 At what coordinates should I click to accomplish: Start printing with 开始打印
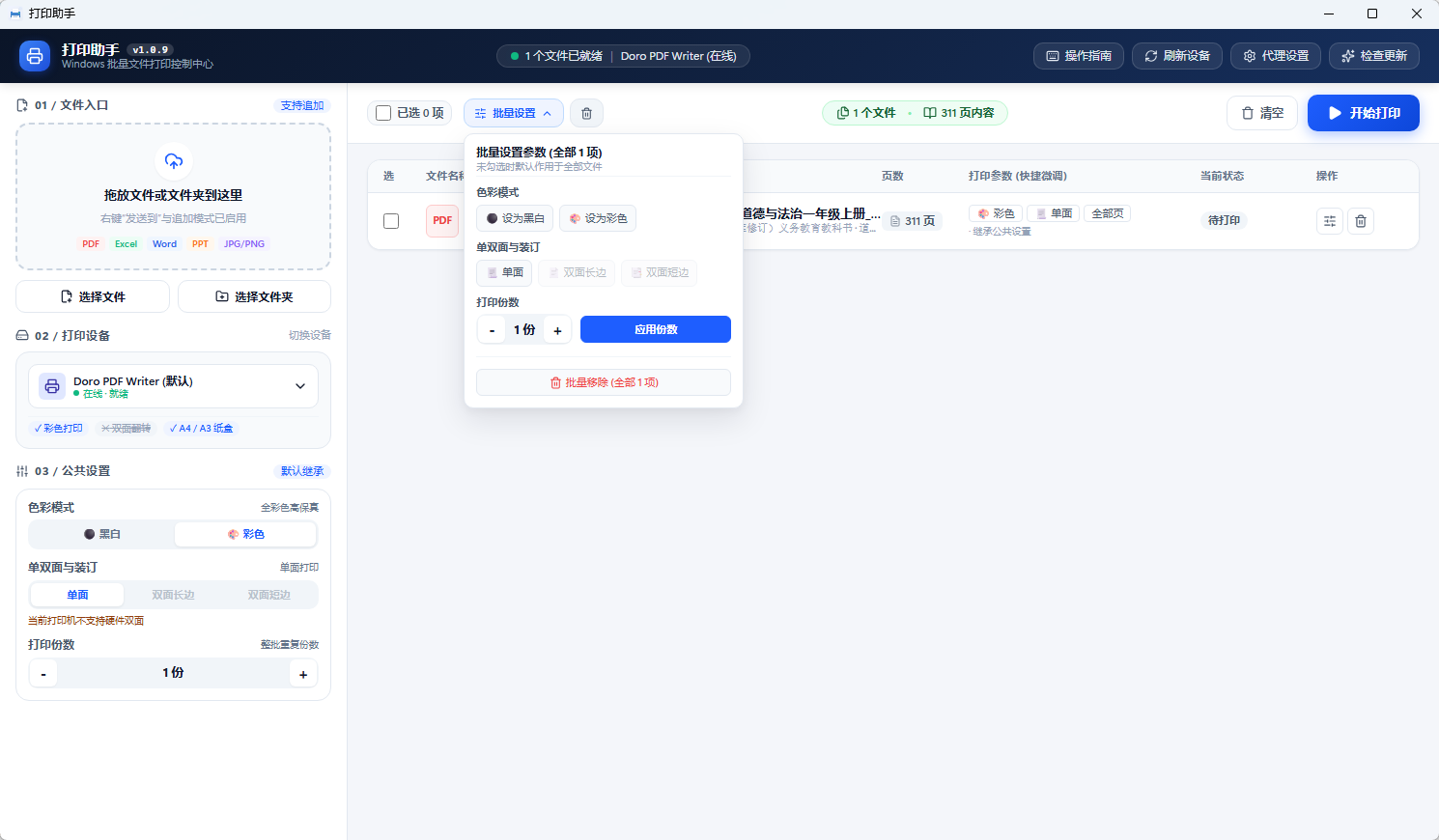click(x=1364, y=113)
